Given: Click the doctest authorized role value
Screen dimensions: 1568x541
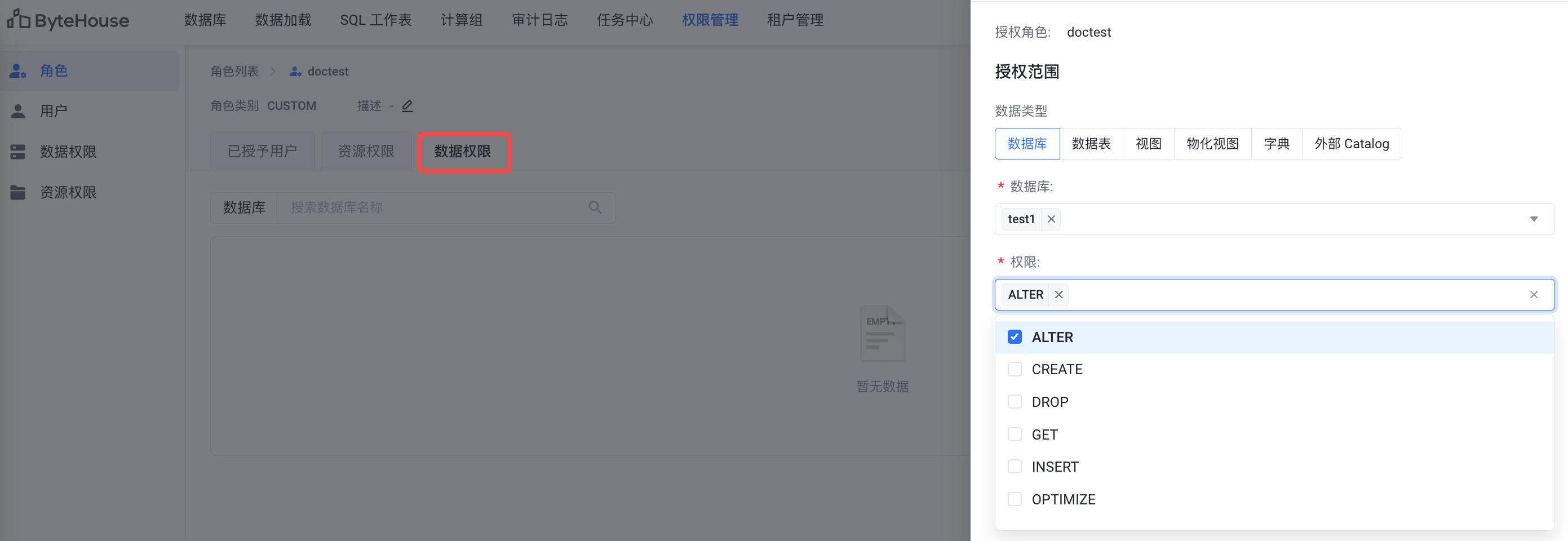Looking at the screenshot, I should tap(1088, 32).
